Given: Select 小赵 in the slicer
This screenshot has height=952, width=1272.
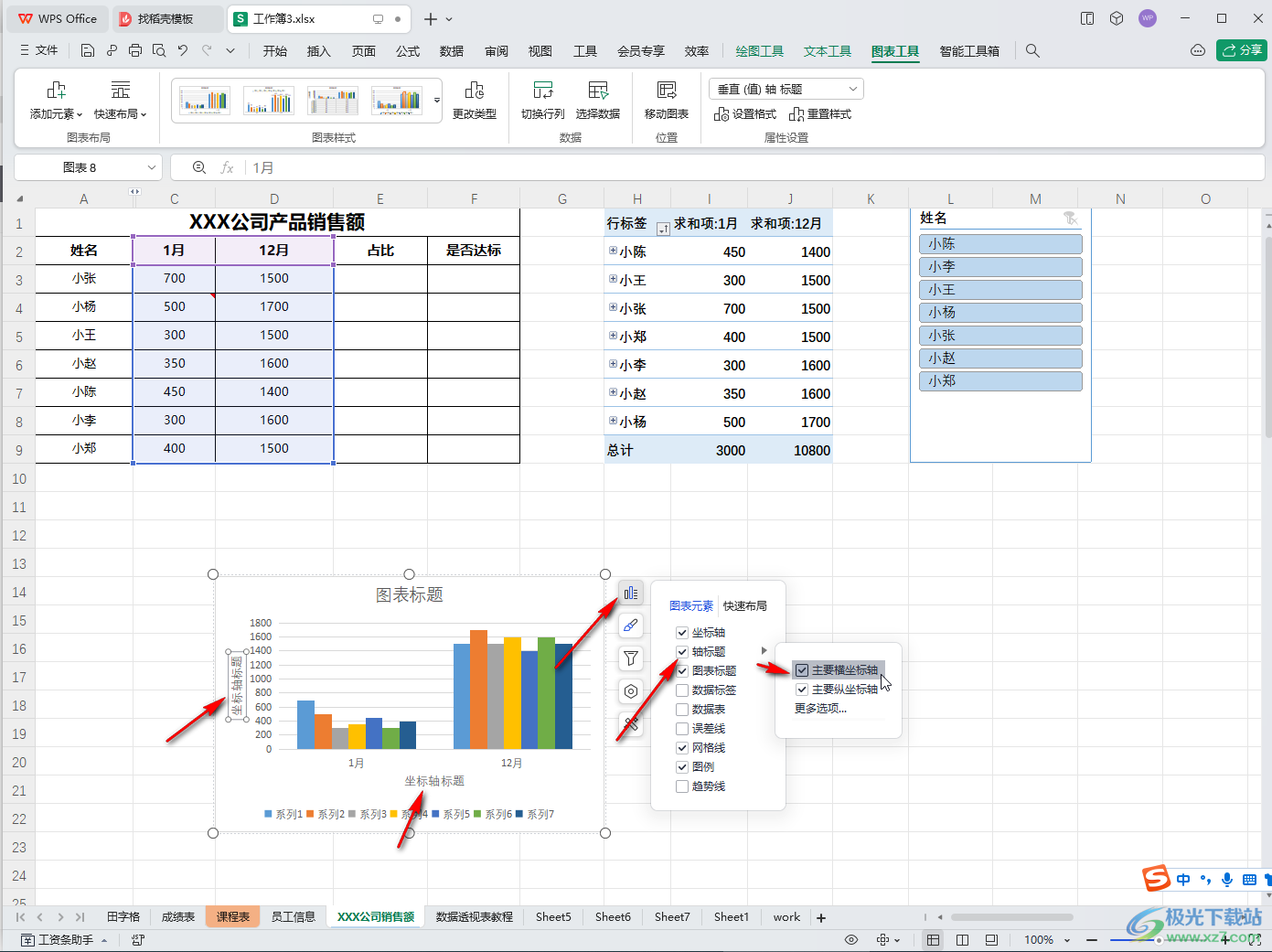Looking at the screenshot, I should pos(1000,358).
